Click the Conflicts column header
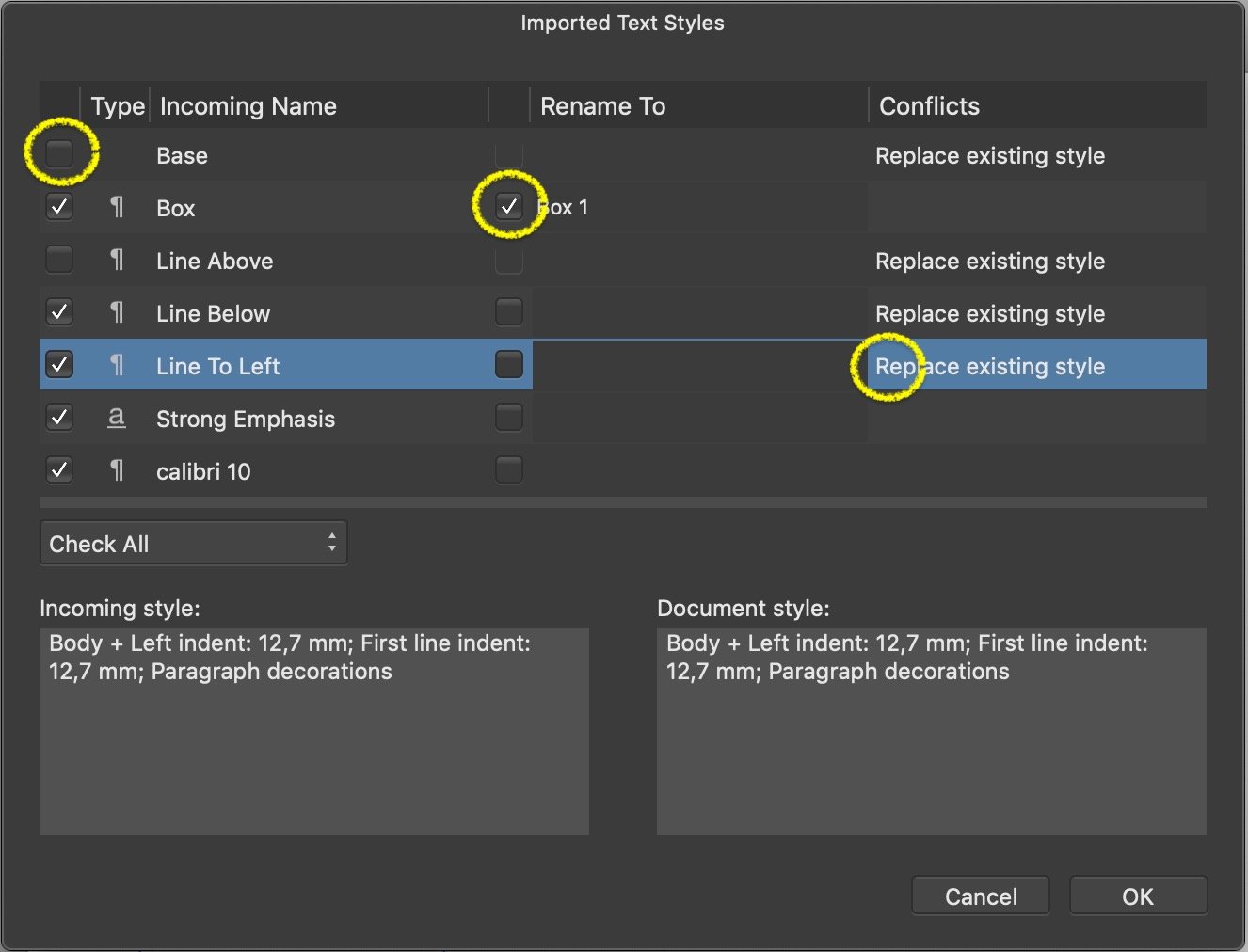Viewport: 1248px width, 952px height. tap(929, 106)
